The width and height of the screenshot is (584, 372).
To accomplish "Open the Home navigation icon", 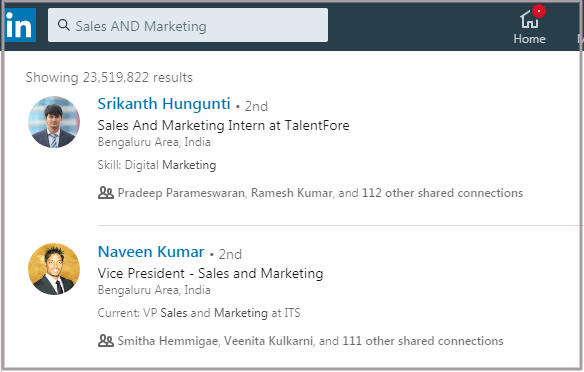I will 529,19.
